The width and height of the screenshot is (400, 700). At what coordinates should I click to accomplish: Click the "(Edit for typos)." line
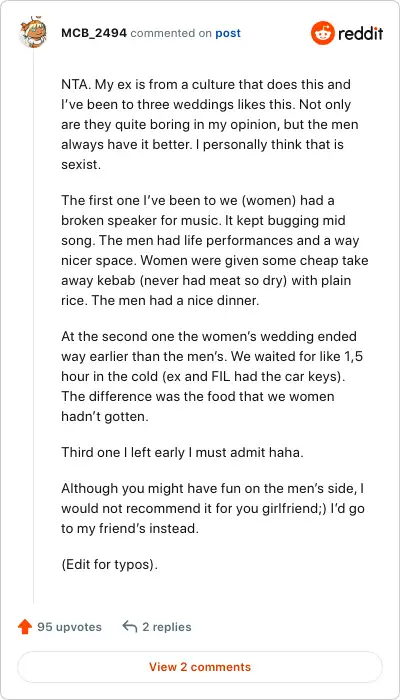coord(109,564)
